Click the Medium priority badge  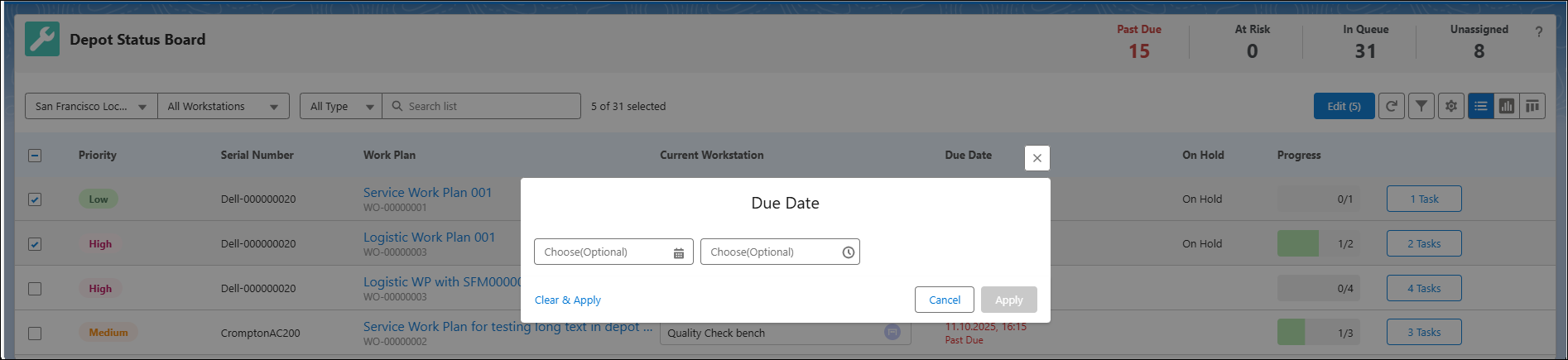click(x=108, y=333)
